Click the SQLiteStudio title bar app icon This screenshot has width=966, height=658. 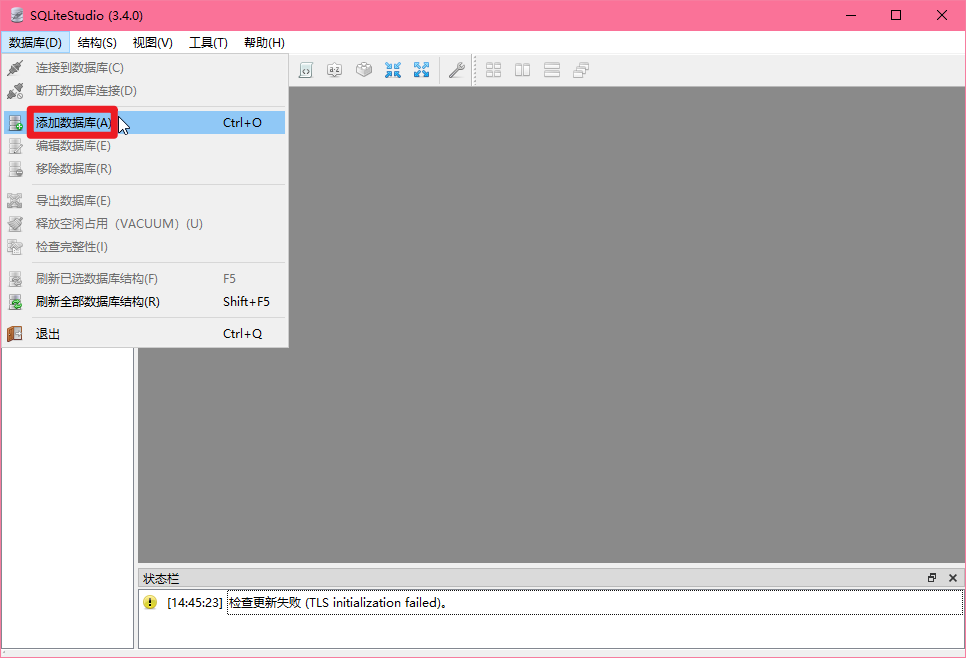17,15
